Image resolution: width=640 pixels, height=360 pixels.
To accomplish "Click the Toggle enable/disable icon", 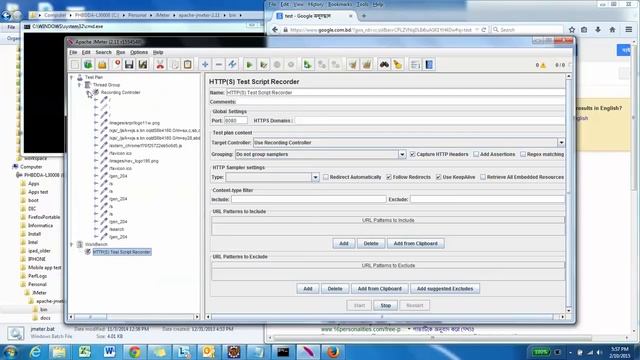I will [232, 64].
